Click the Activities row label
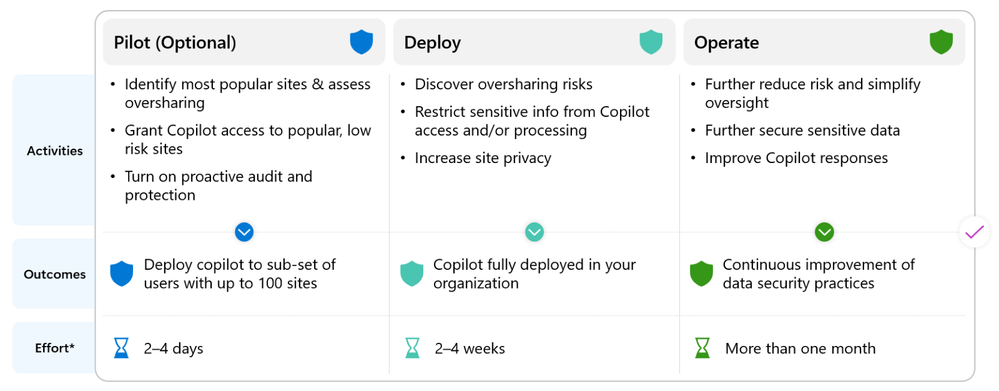This screenshot has width=999, height=391. 53,150
